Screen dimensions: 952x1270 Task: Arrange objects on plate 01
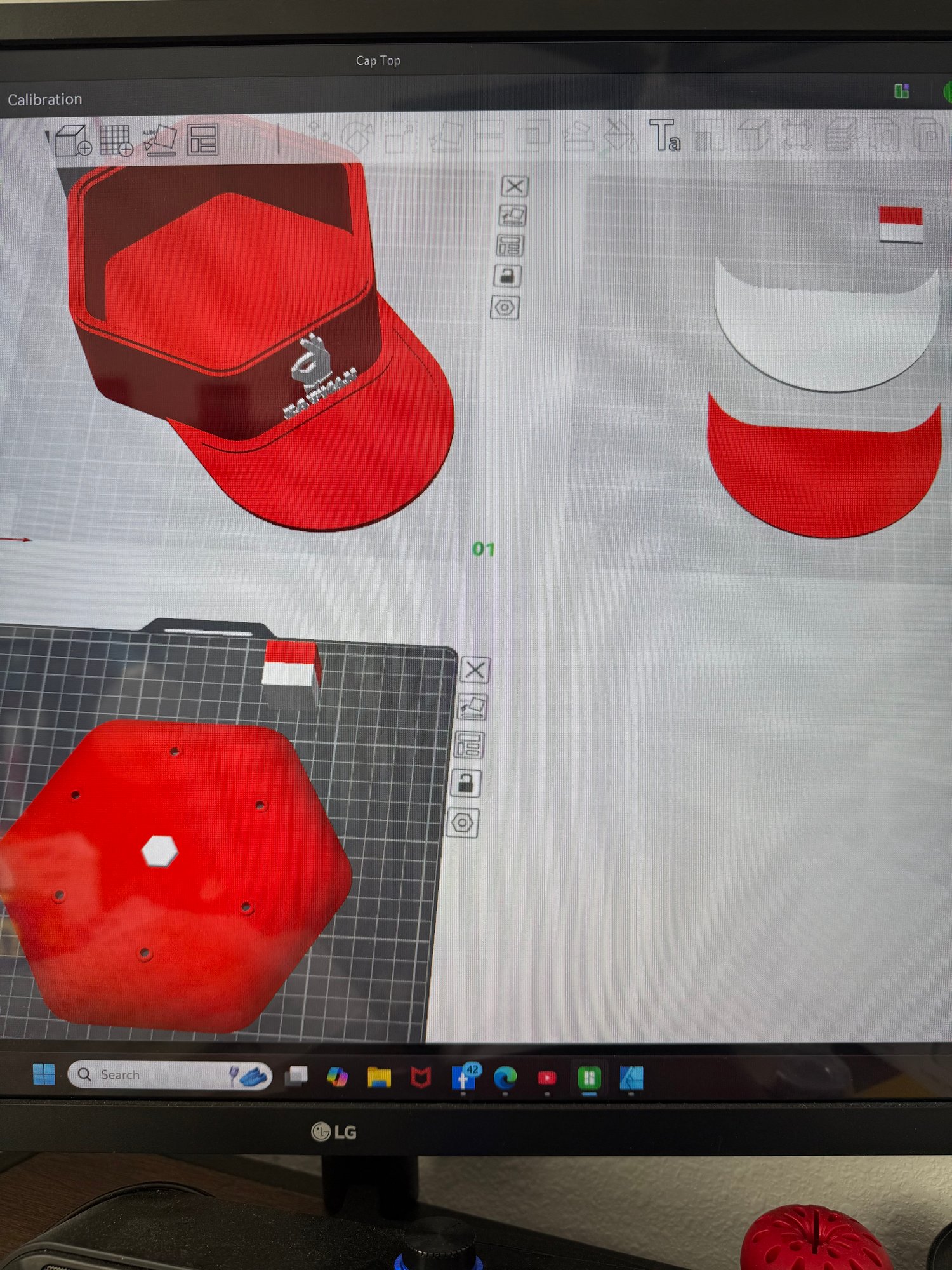tap(510, 246)
